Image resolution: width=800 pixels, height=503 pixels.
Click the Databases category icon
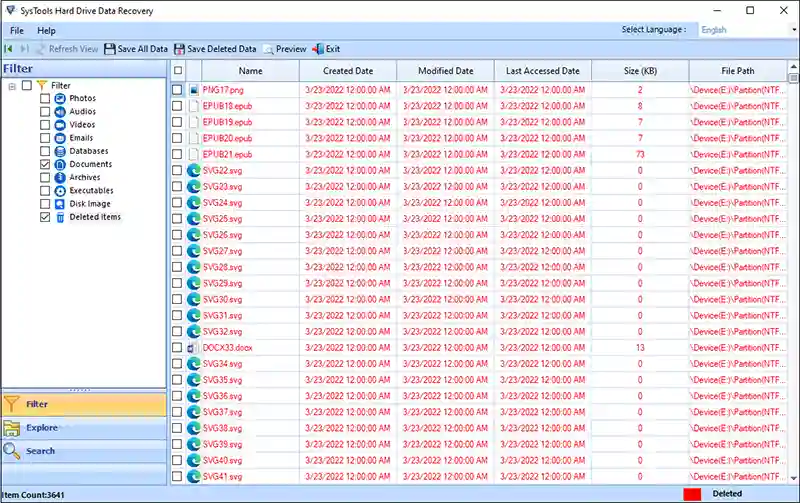[x=60, y=152]
